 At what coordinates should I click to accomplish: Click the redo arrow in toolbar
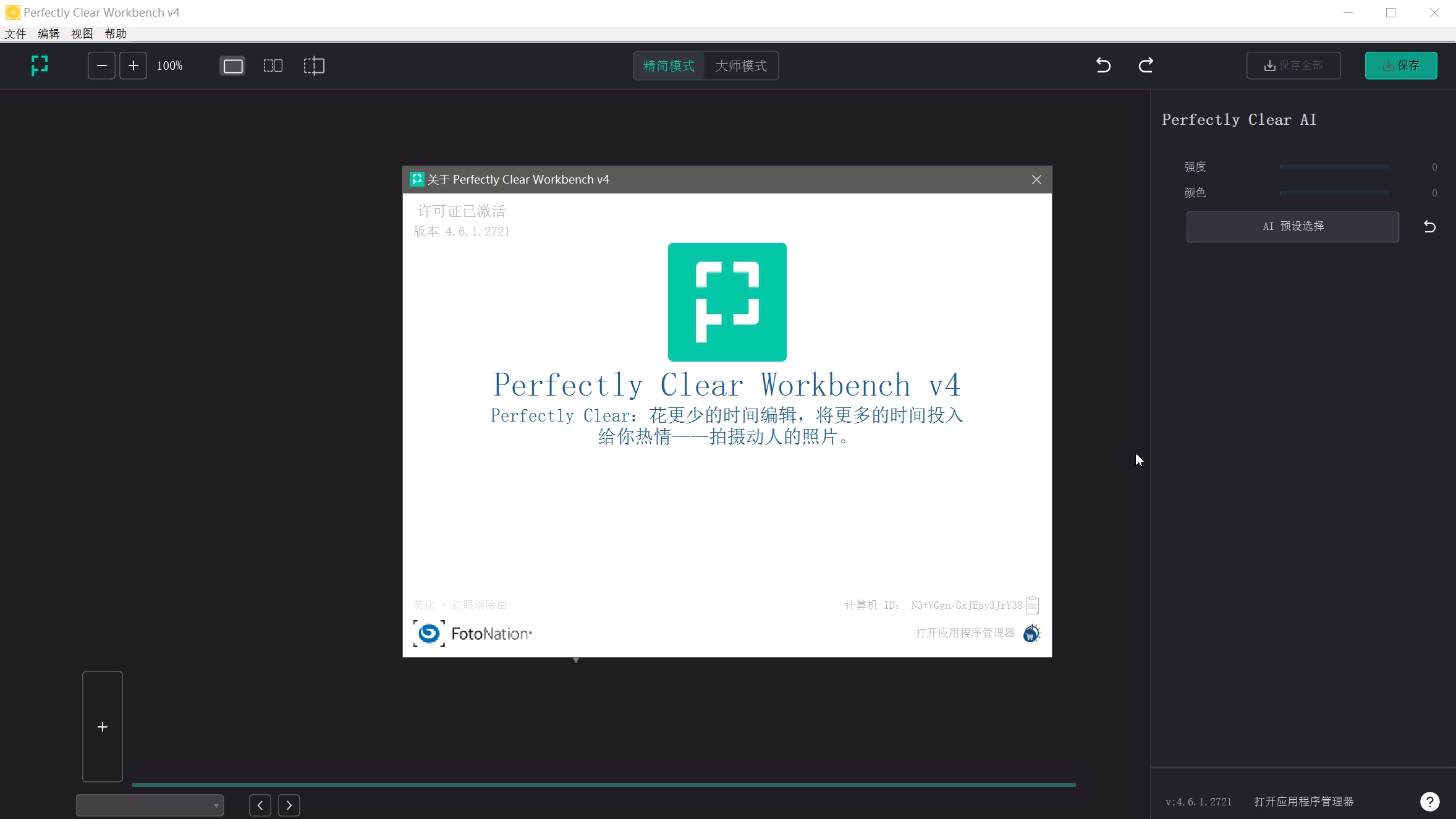pos(1146,66)
